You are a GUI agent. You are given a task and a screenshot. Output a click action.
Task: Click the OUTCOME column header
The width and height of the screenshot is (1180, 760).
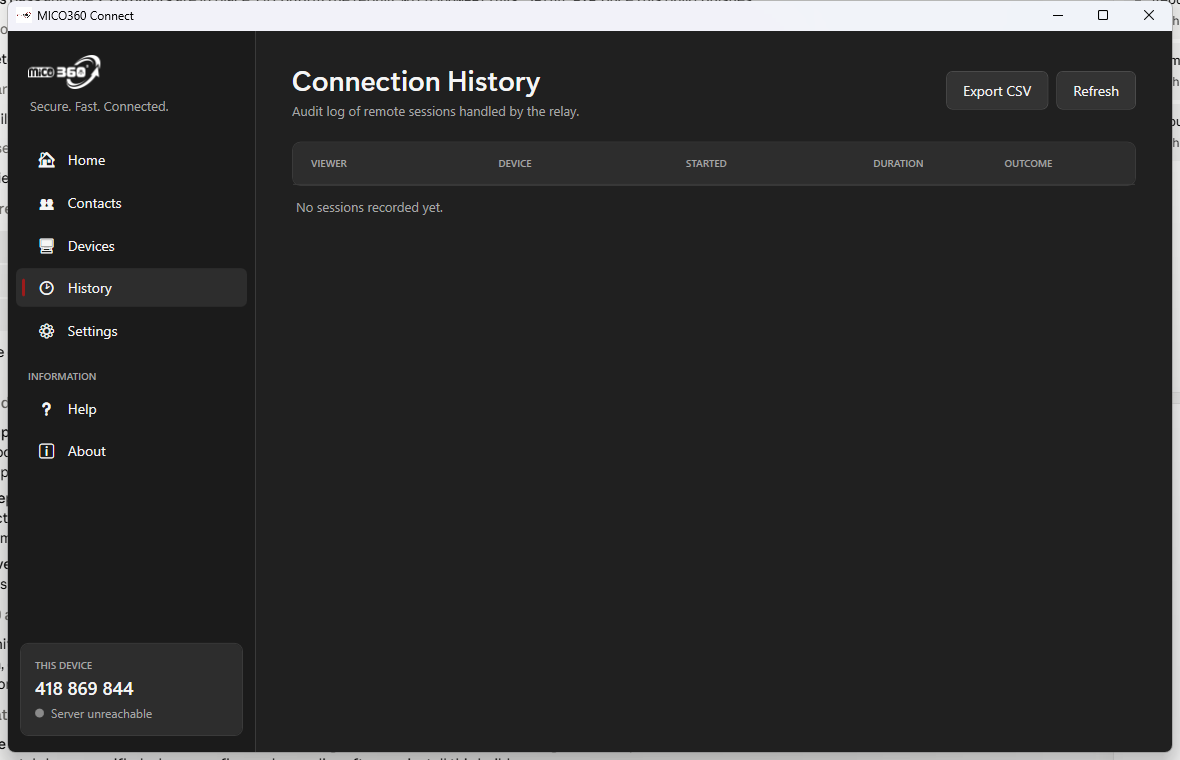pyautogui.click(x=1028, y=163)
